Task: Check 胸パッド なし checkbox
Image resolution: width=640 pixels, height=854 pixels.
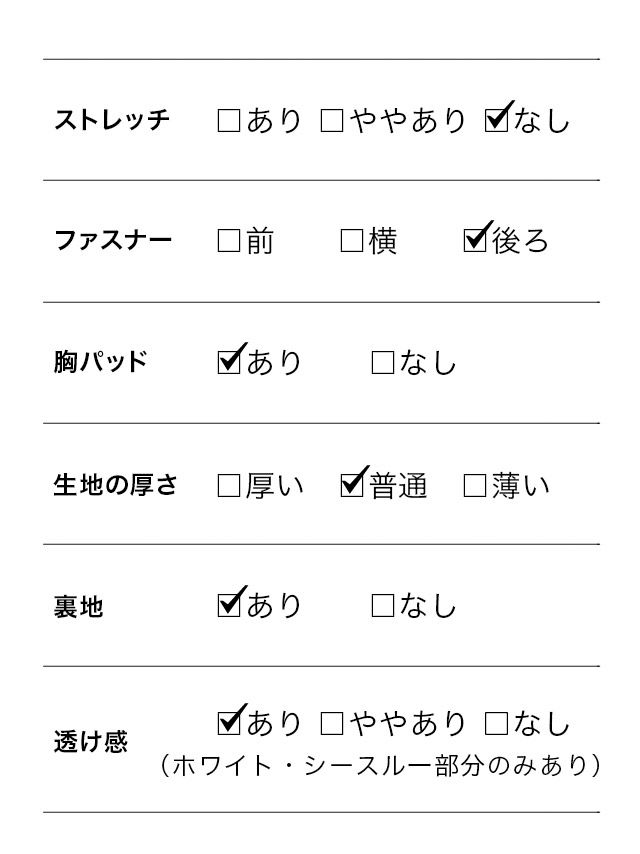Action: click(382, 363)
